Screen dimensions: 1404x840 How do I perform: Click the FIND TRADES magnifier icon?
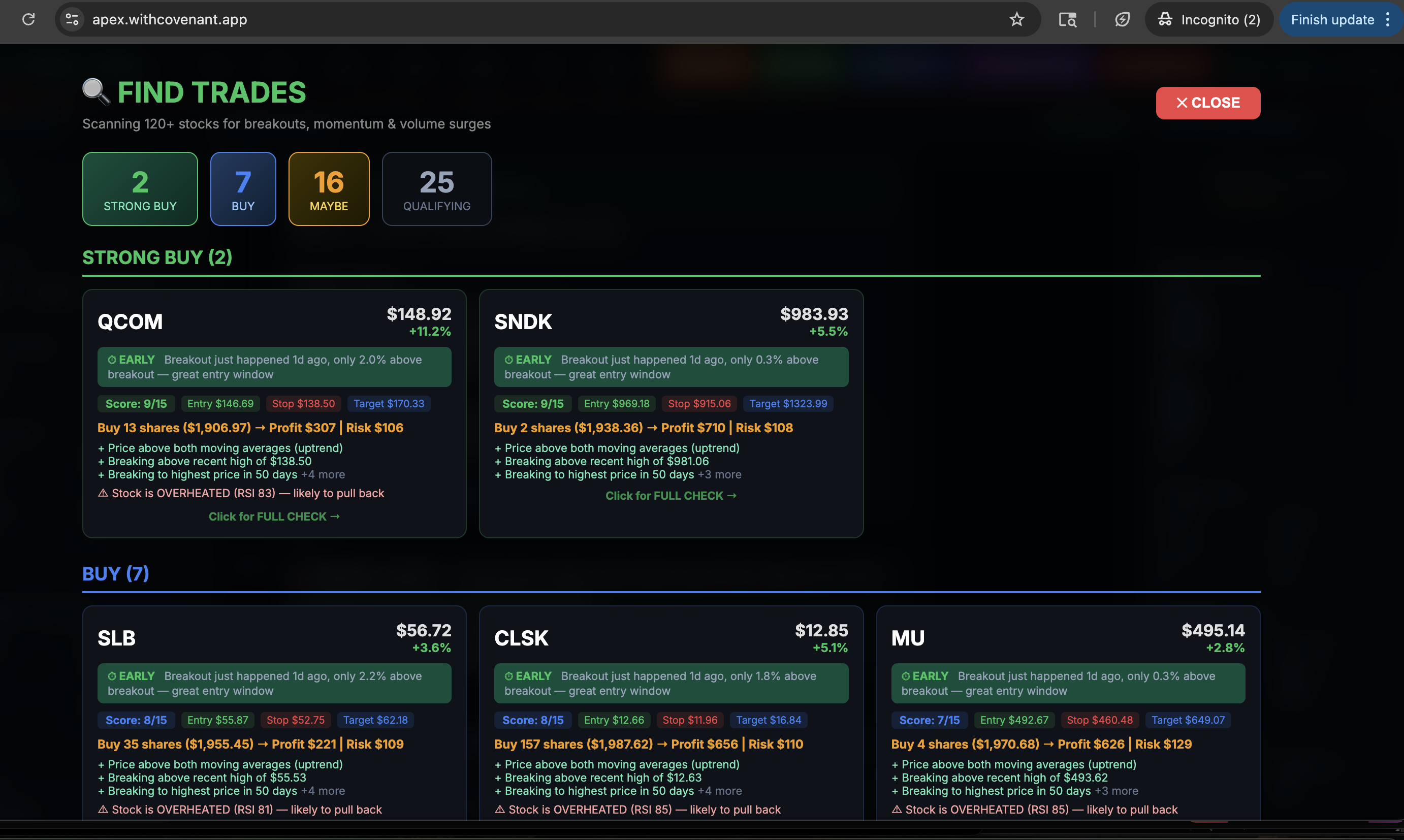click(x=95, y=92)
